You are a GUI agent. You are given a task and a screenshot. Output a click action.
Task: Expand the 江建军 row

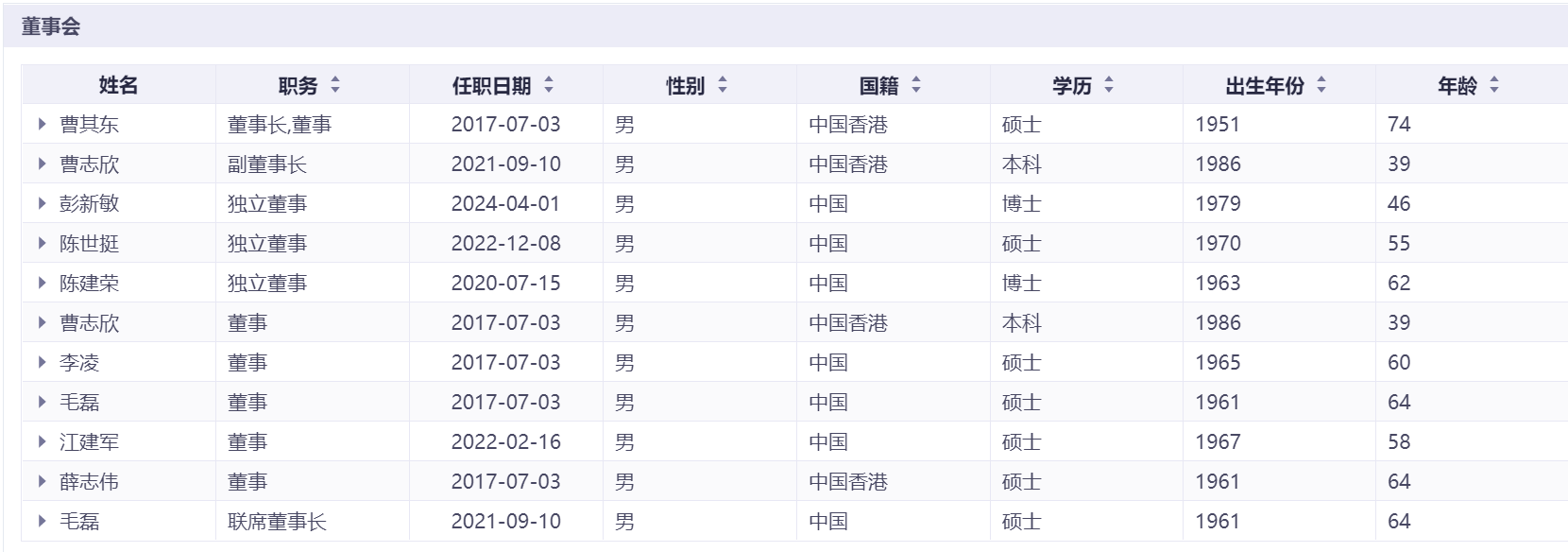coord(43,441)
